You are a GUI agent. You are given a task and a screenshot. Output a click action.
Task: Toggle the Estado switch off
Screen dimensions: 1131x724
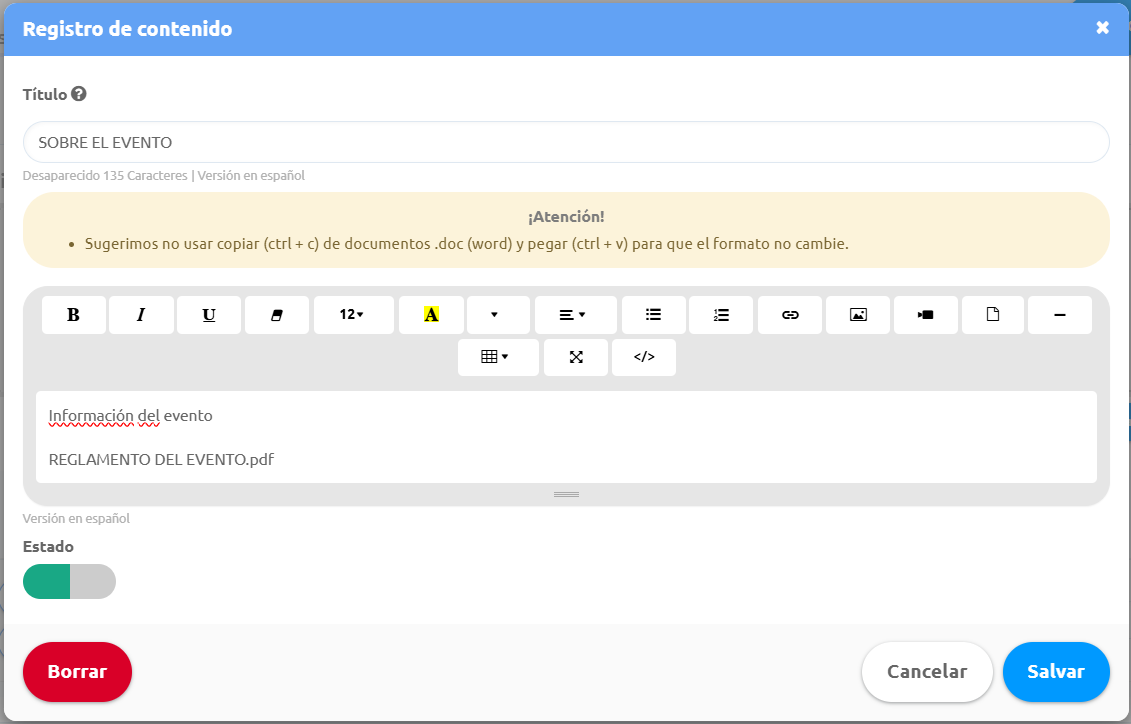coord(69,581)
